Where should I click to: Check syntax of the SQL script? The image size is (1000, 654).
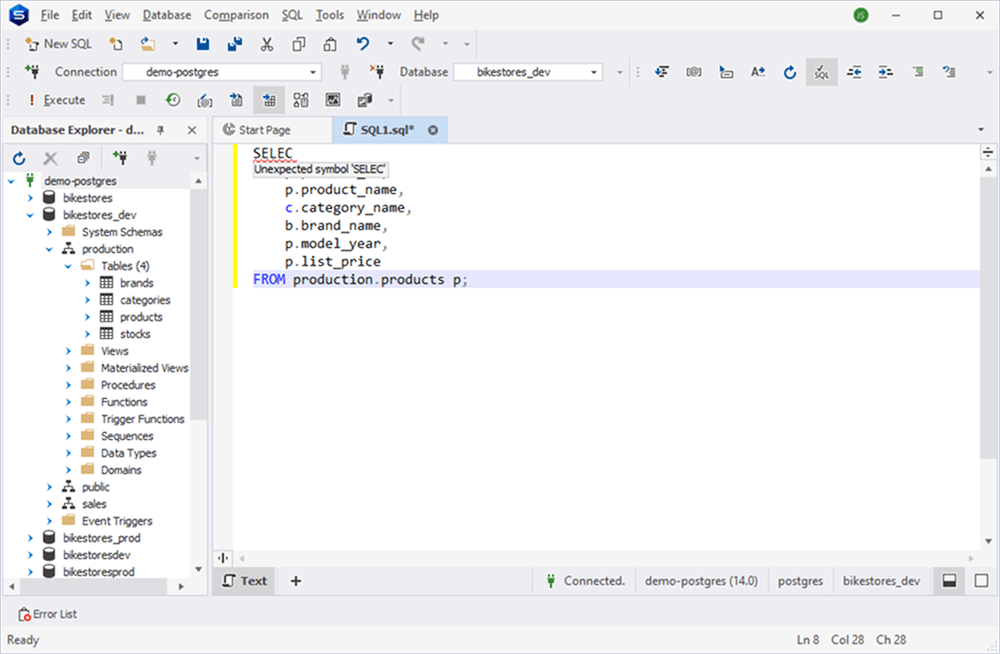[821, 72]
